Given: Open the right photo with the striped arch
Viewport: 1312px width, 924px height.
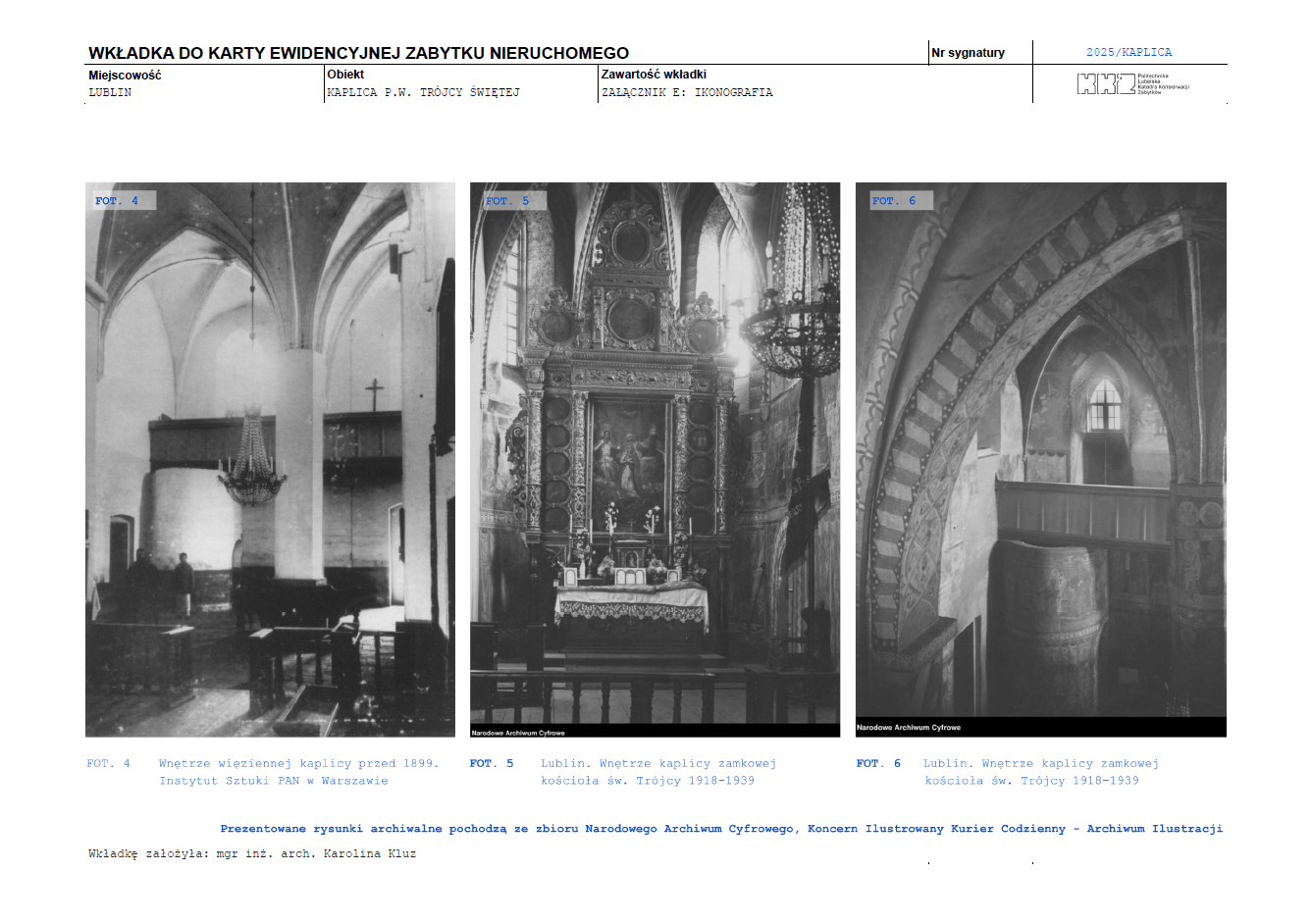Looking at the screenshot, I should [1041, 459].
